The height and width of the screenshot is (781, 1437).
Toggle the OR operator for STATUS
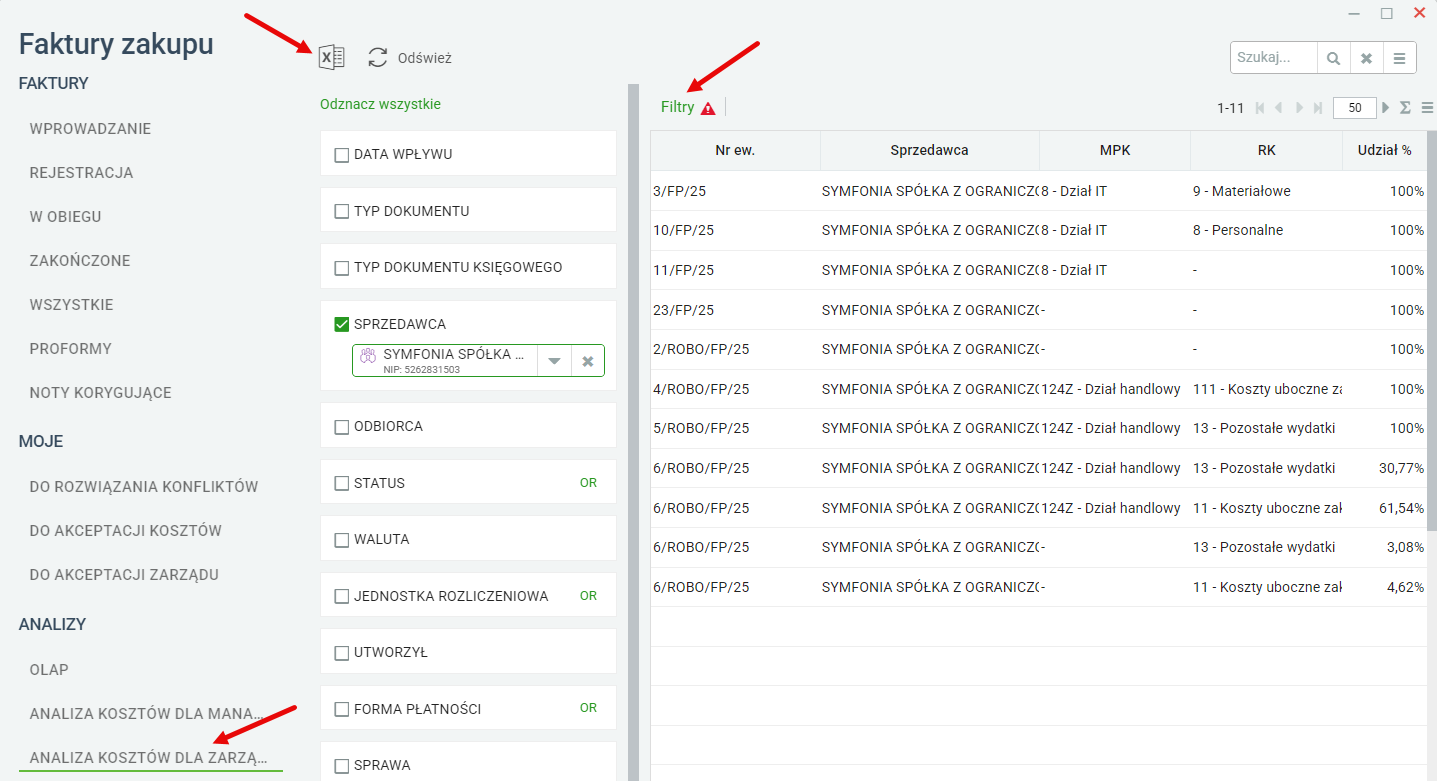point(588,483)
